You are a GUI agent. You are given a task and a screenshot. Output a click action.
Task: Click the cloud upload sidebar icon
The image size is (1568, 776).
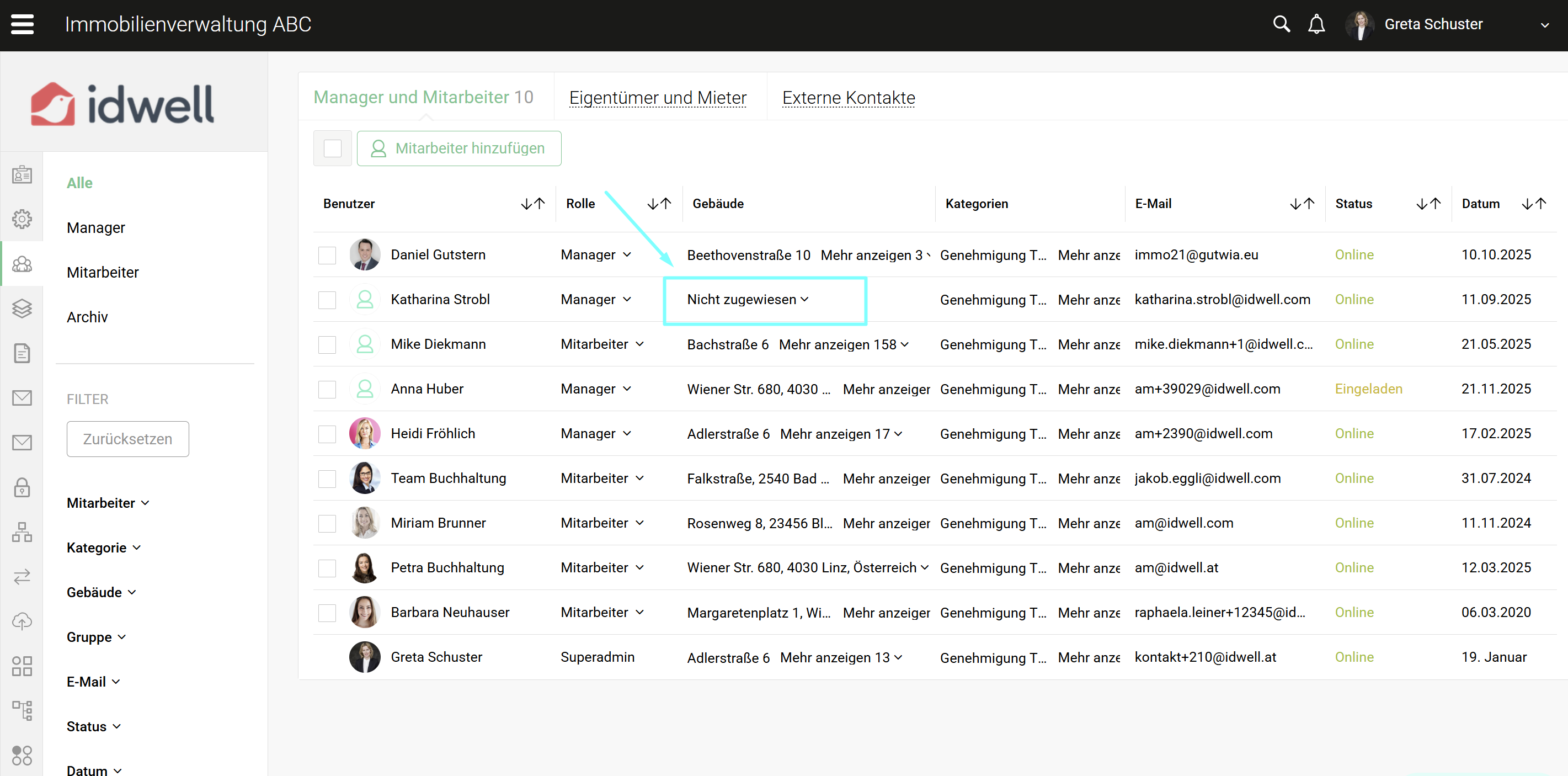coord(22,621)
